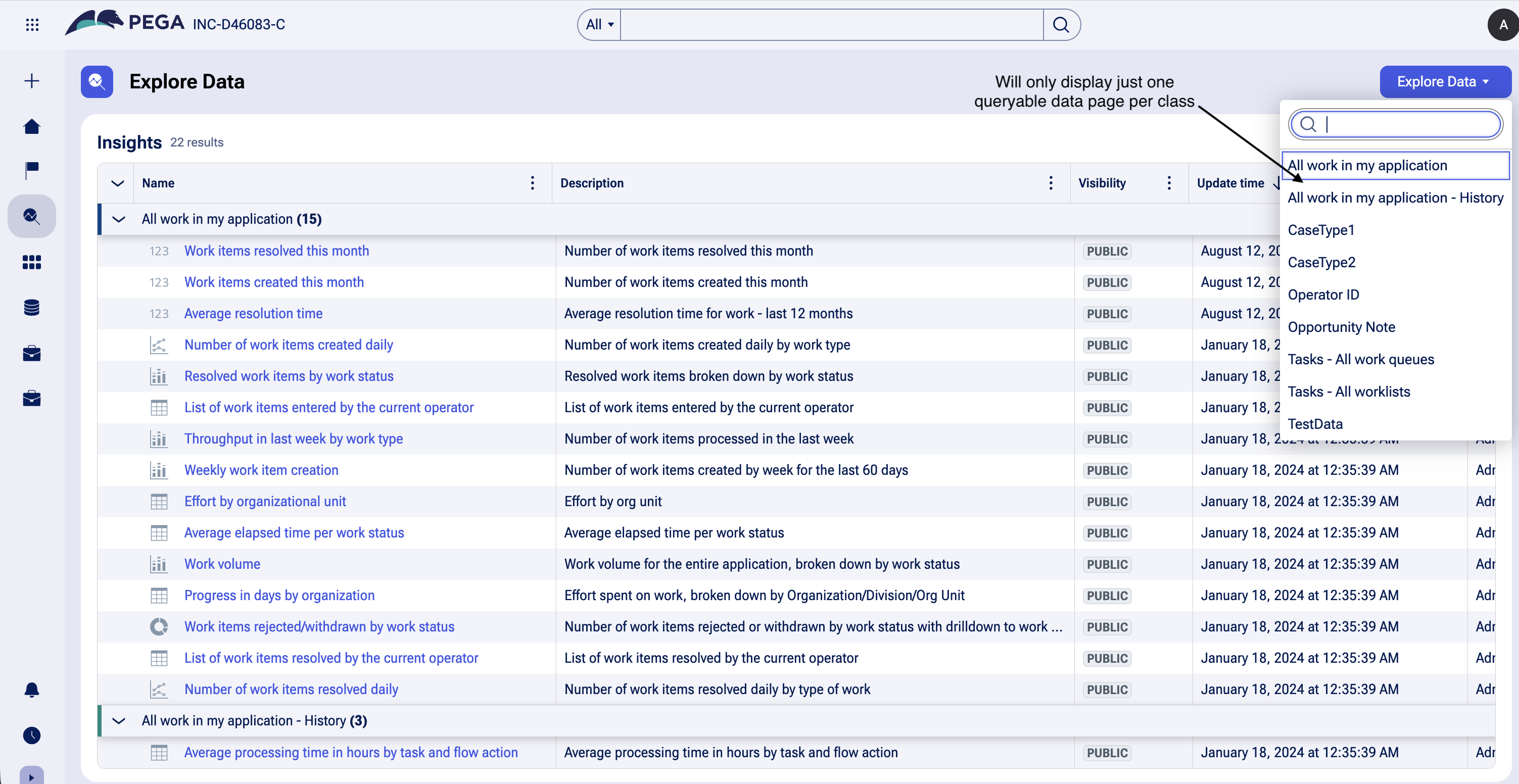Choose CaseType2 from the dropdown list
The height and width of the screenshot is (784, 1519).
pyautogui.click(x=1395, y=262)
